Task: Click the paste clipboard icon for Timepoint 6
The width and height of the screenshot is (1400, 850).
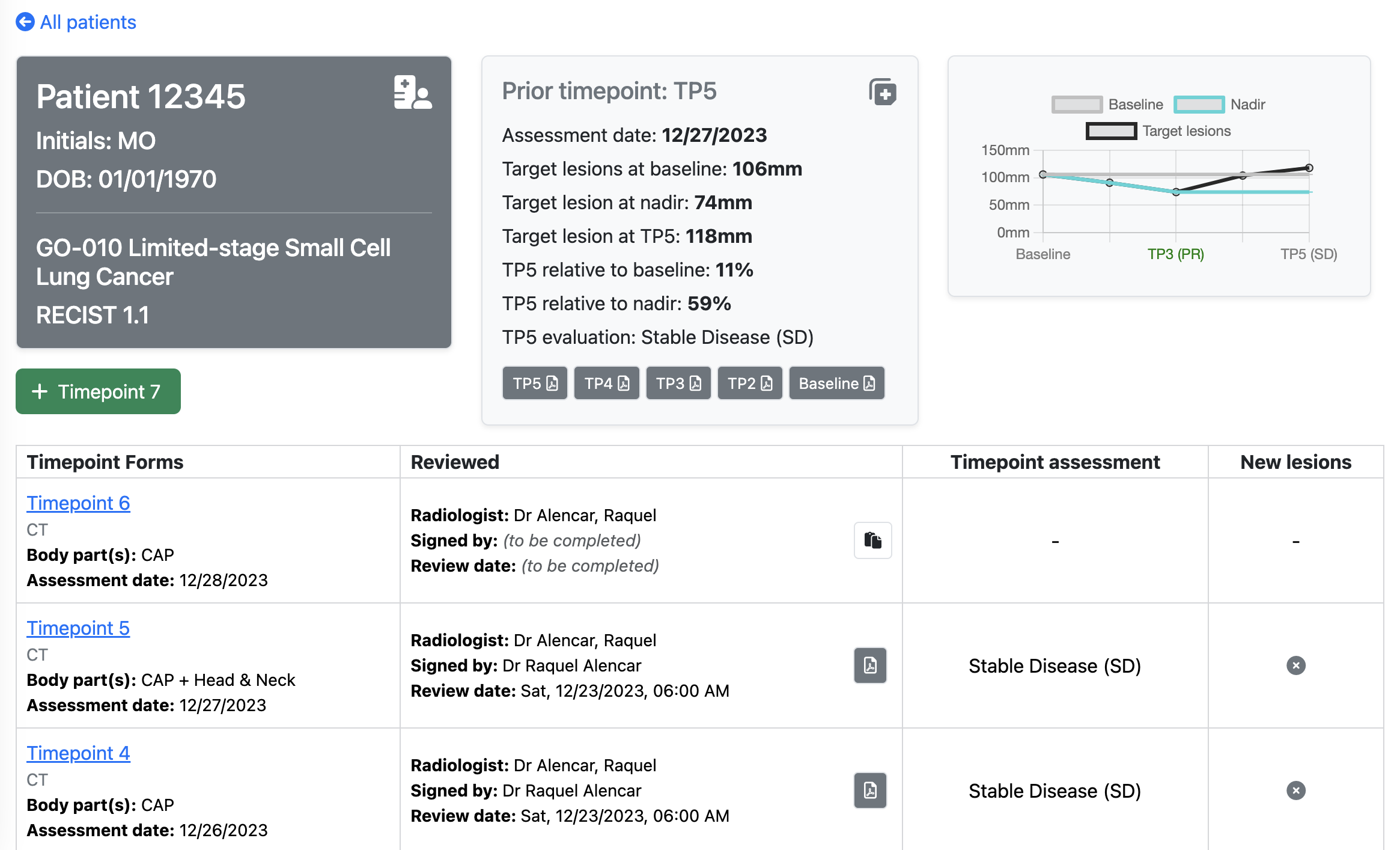Action: (x=872, y=540)
